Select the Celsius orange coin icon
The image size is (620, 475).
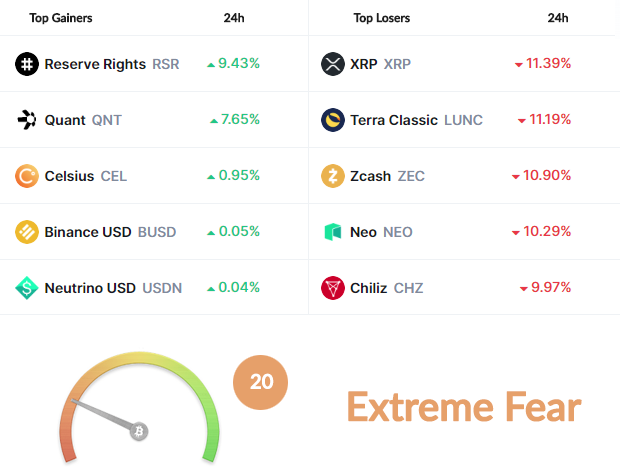(27, 176)
